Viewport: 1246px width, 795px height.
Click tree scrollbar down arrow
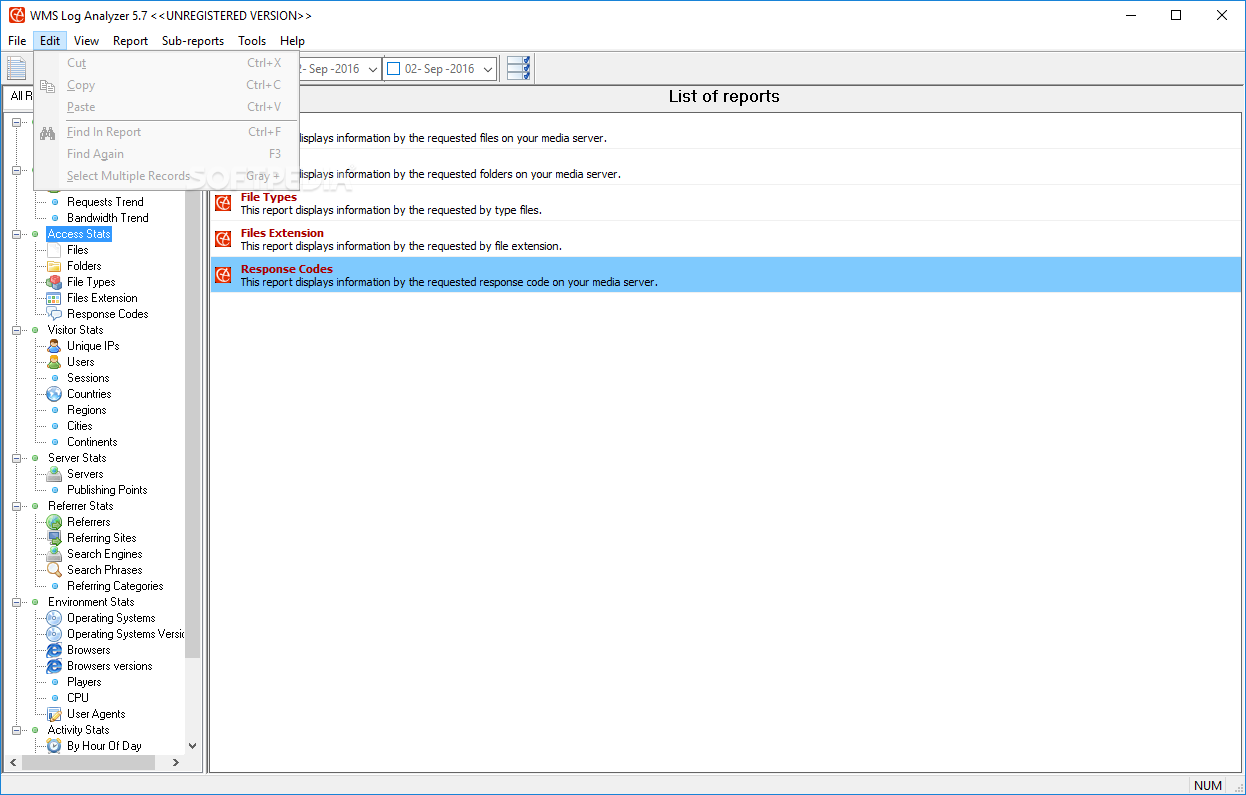[193, 745]
